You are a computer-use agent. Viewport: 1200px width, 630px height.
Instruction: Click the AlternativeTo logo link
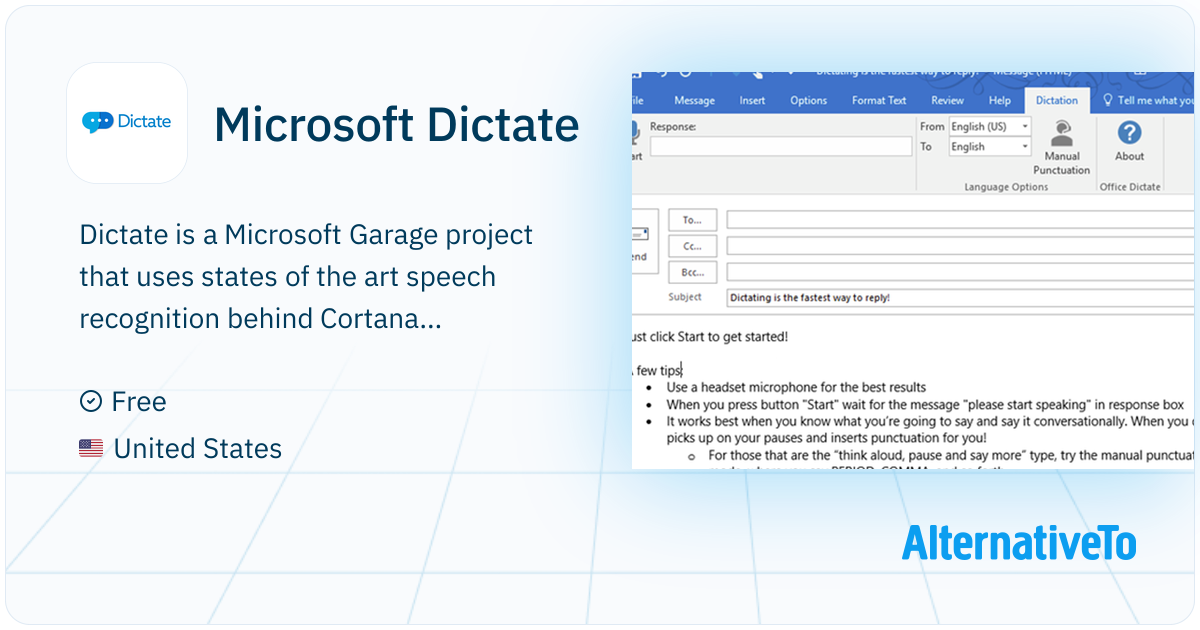pyautogui.click(x=1019, y=542)
